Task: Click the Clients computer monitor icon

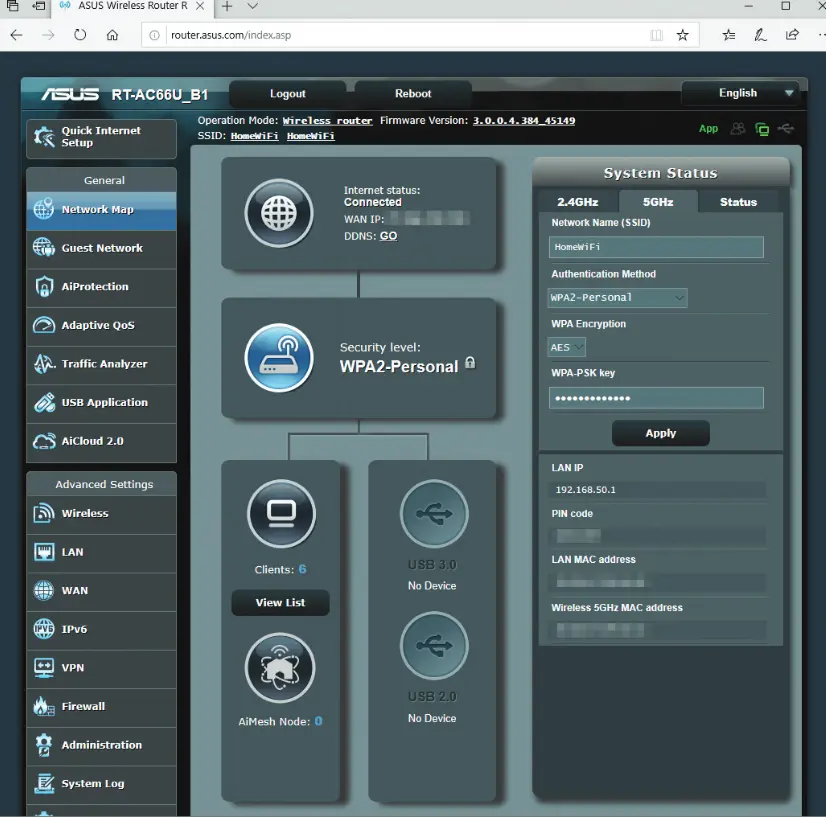Action: coord(281,514)
